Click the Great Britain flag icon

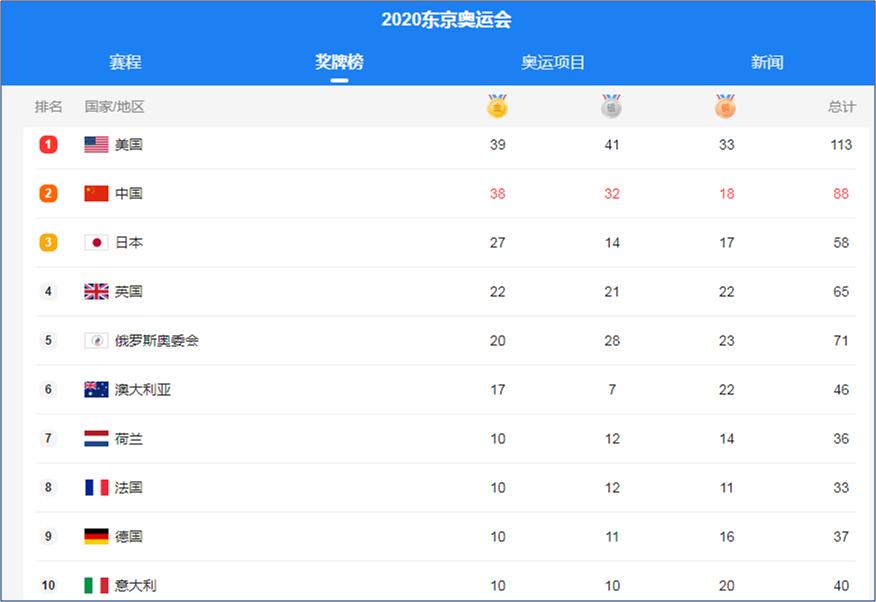coord(96,292)
